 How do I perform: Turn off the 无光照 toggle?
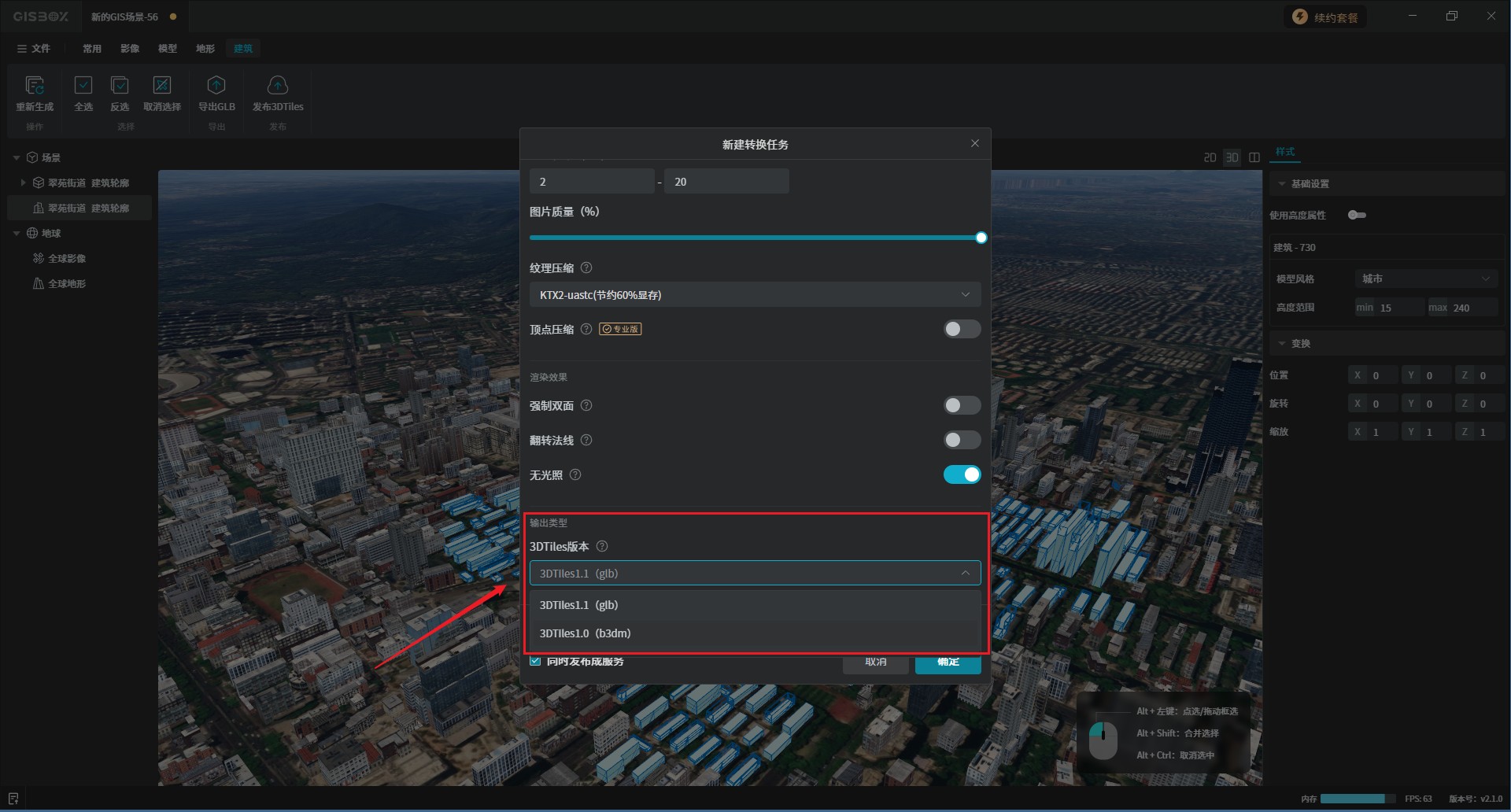pos(962,474)
